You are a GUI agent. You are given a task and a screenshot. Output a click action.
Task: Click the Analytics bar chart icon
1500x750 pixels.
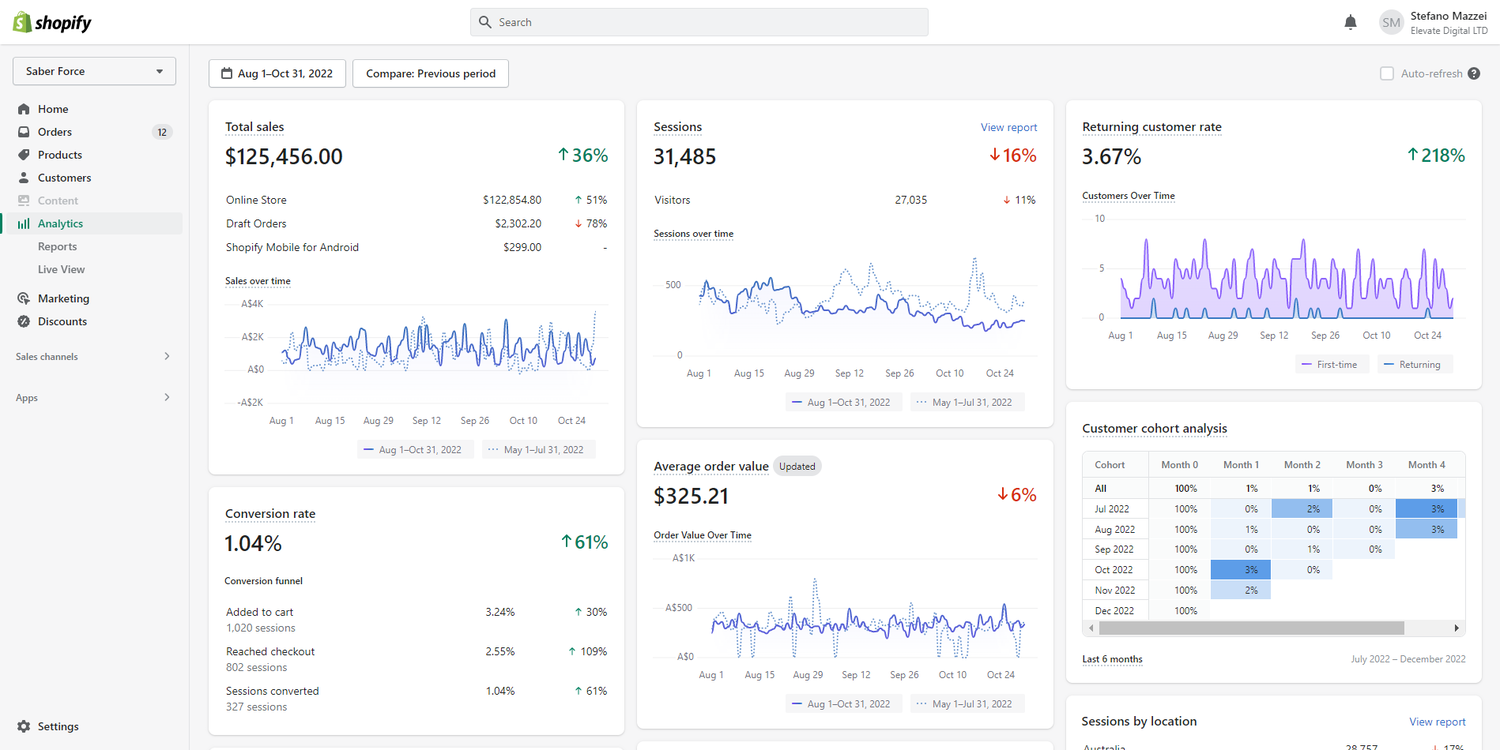click(24, 224)
